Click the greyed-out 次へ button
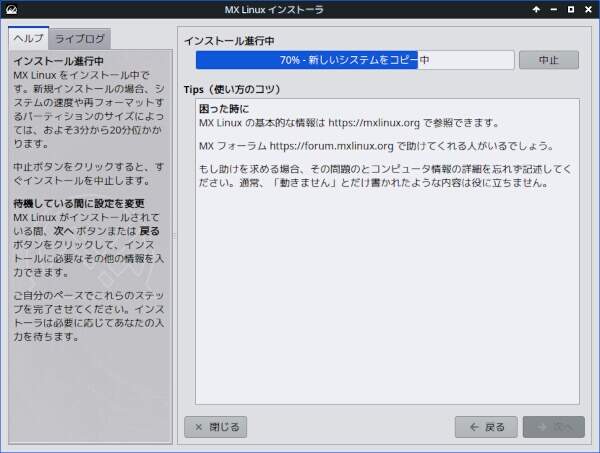The image size is (600, 453). [x=553, y=426]
